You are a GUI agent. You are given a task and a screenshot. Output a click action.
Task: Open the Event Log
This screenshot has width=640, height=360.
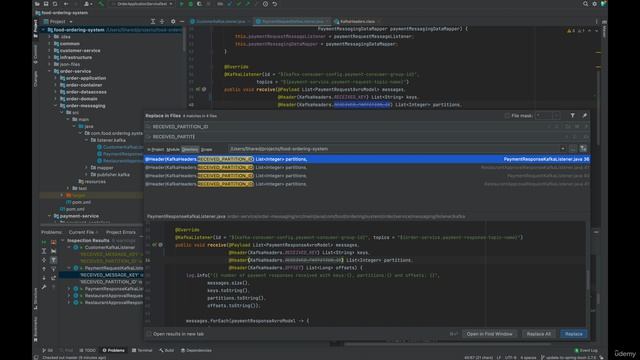tap(586, 350)
